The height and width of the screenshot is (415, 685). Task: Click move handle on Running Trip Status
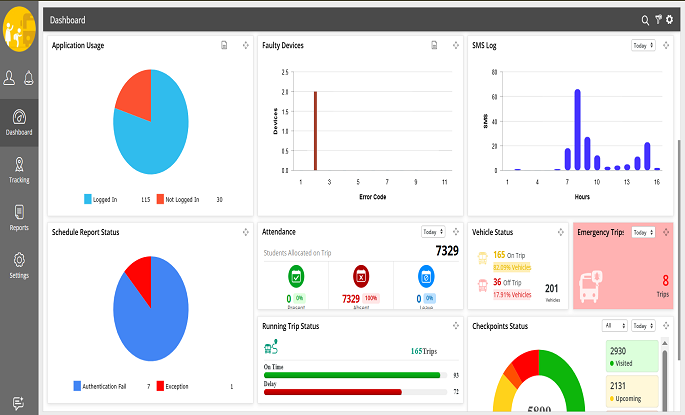[456, 325]
